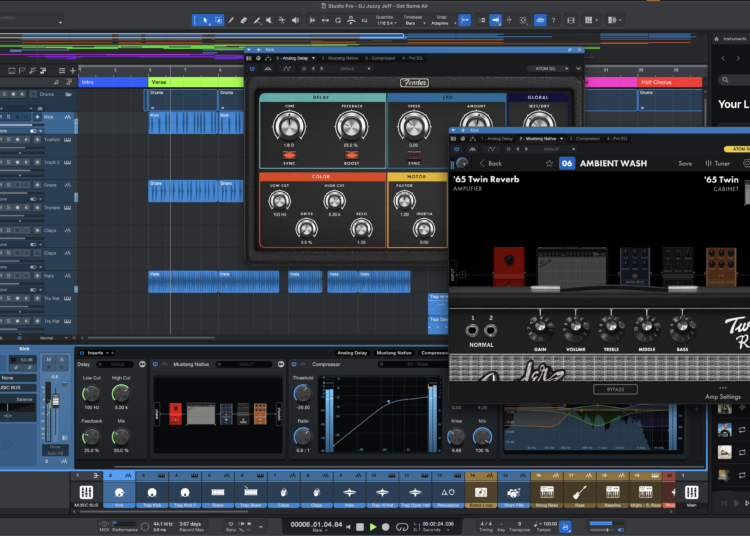Click the Bass guitar channel icon
750x536 pixels.
[x=579, y=492]
